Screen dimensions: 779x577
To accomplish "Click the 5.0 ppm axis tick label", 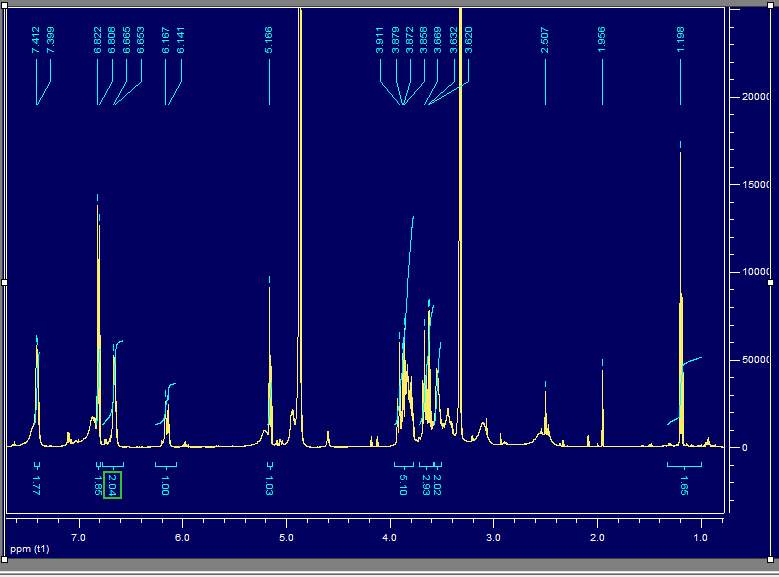I will click(x=286, y=538).
